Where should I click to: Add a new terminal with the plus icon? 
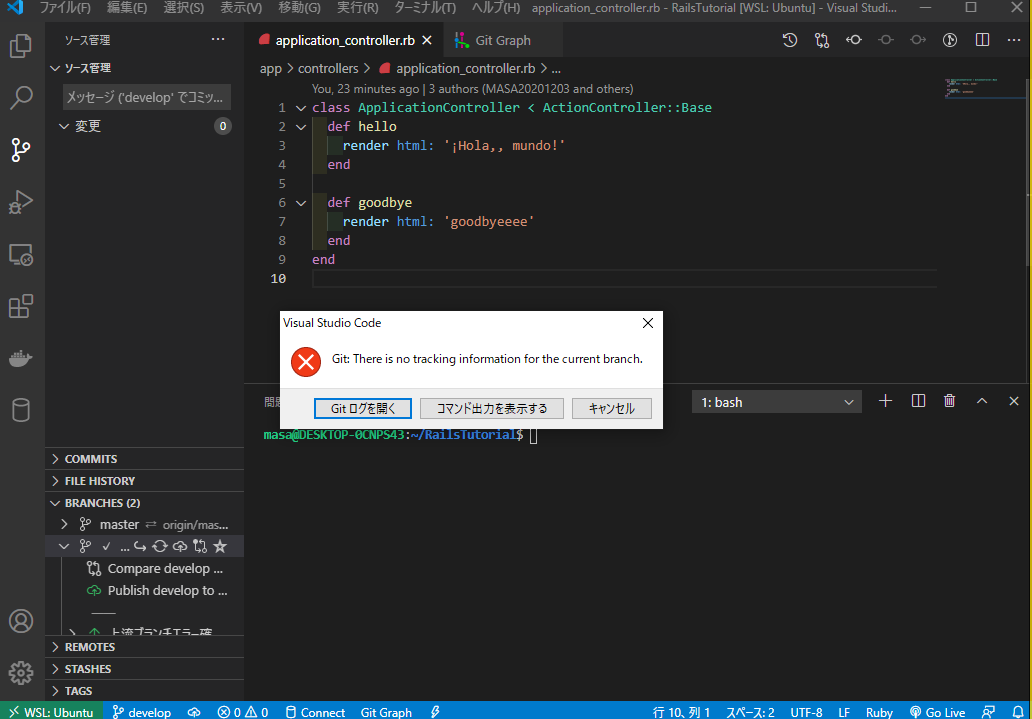pyautogui.click(x=885, y=401)
